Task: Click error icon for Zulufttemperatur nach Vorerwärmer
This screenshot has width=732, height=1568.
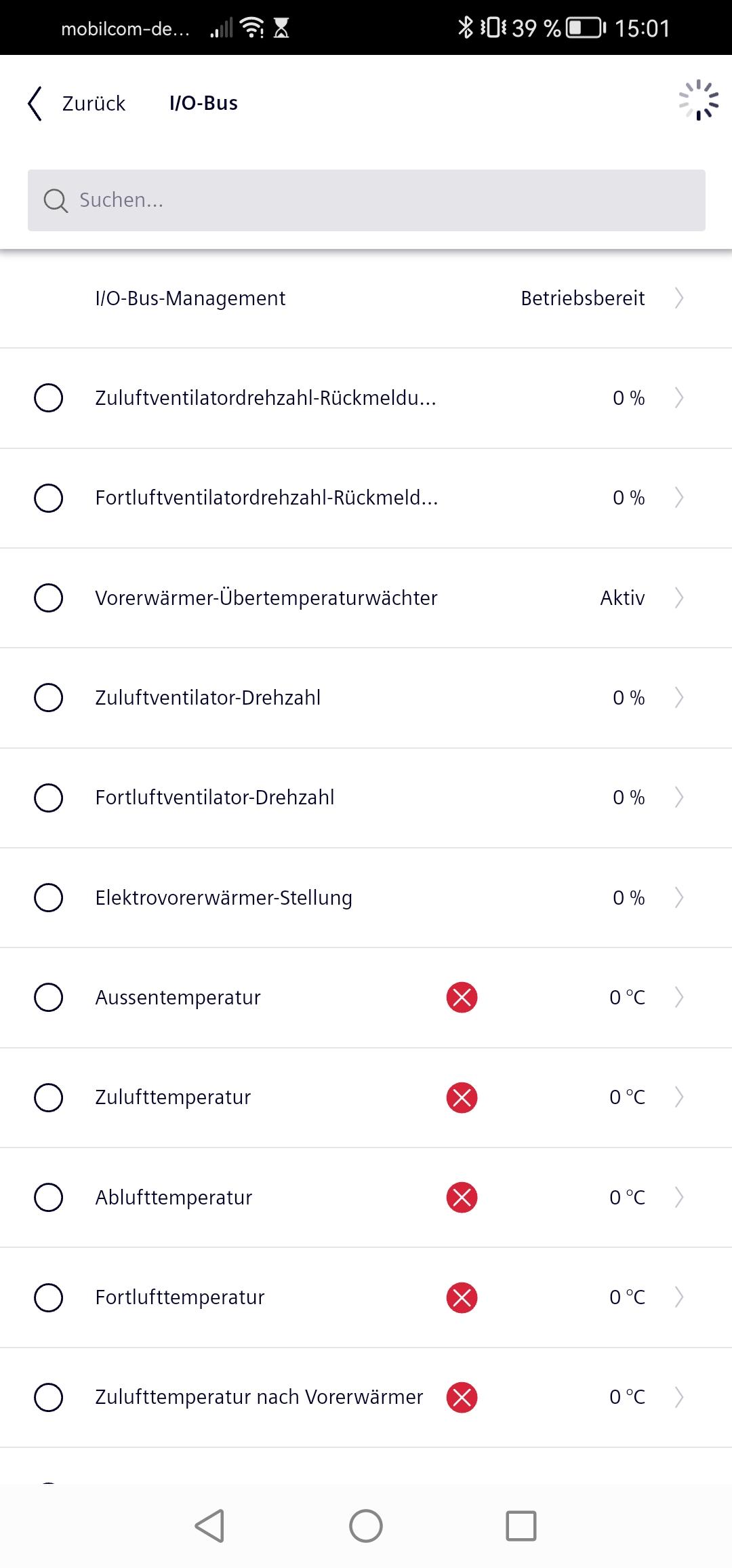Action: (462, 1397)
